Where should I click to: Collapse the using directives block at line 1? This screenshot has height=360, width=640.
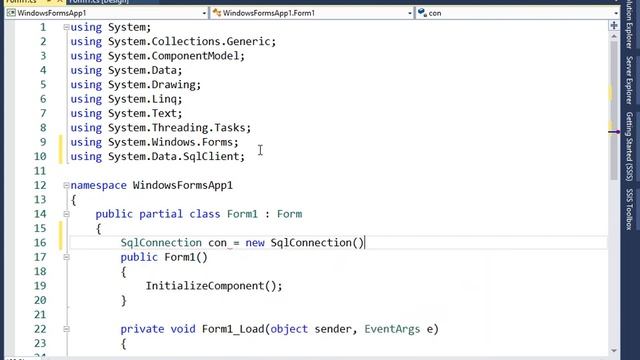[66, 27]
